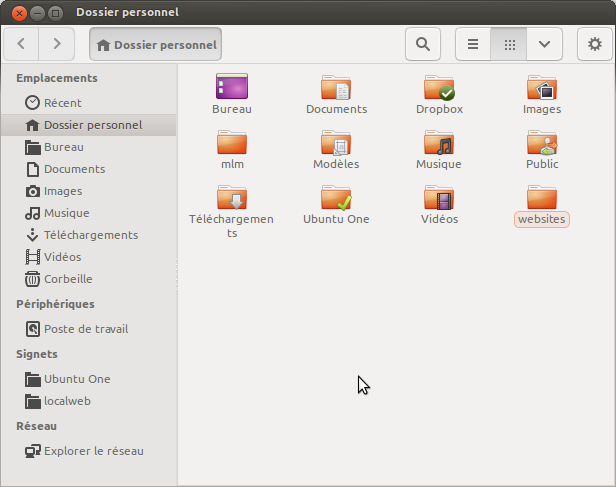Screen dimensions: 616x487
Task: Select Dossier personnel in sidebar
Action: pyautogui.click(x=88, y=125)
